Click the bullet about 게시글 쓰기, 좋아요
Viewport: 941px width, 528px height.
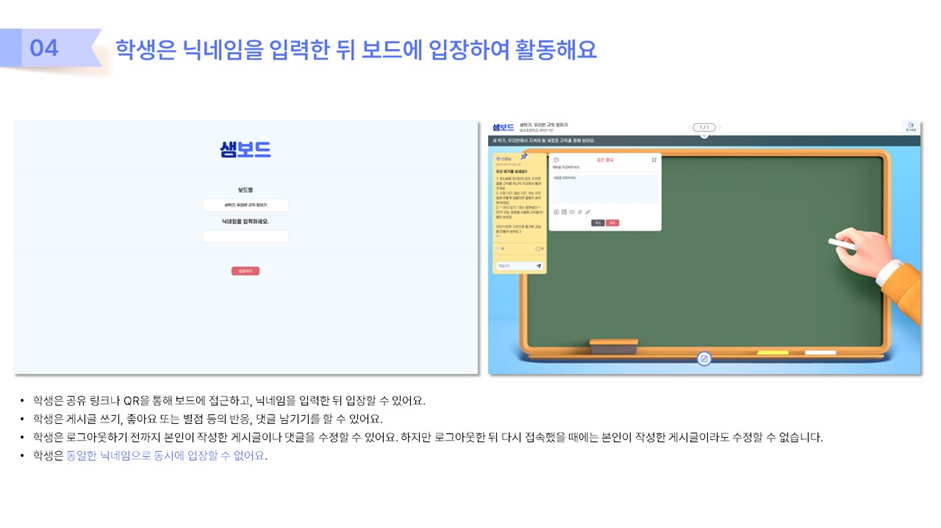click(208, 418)
